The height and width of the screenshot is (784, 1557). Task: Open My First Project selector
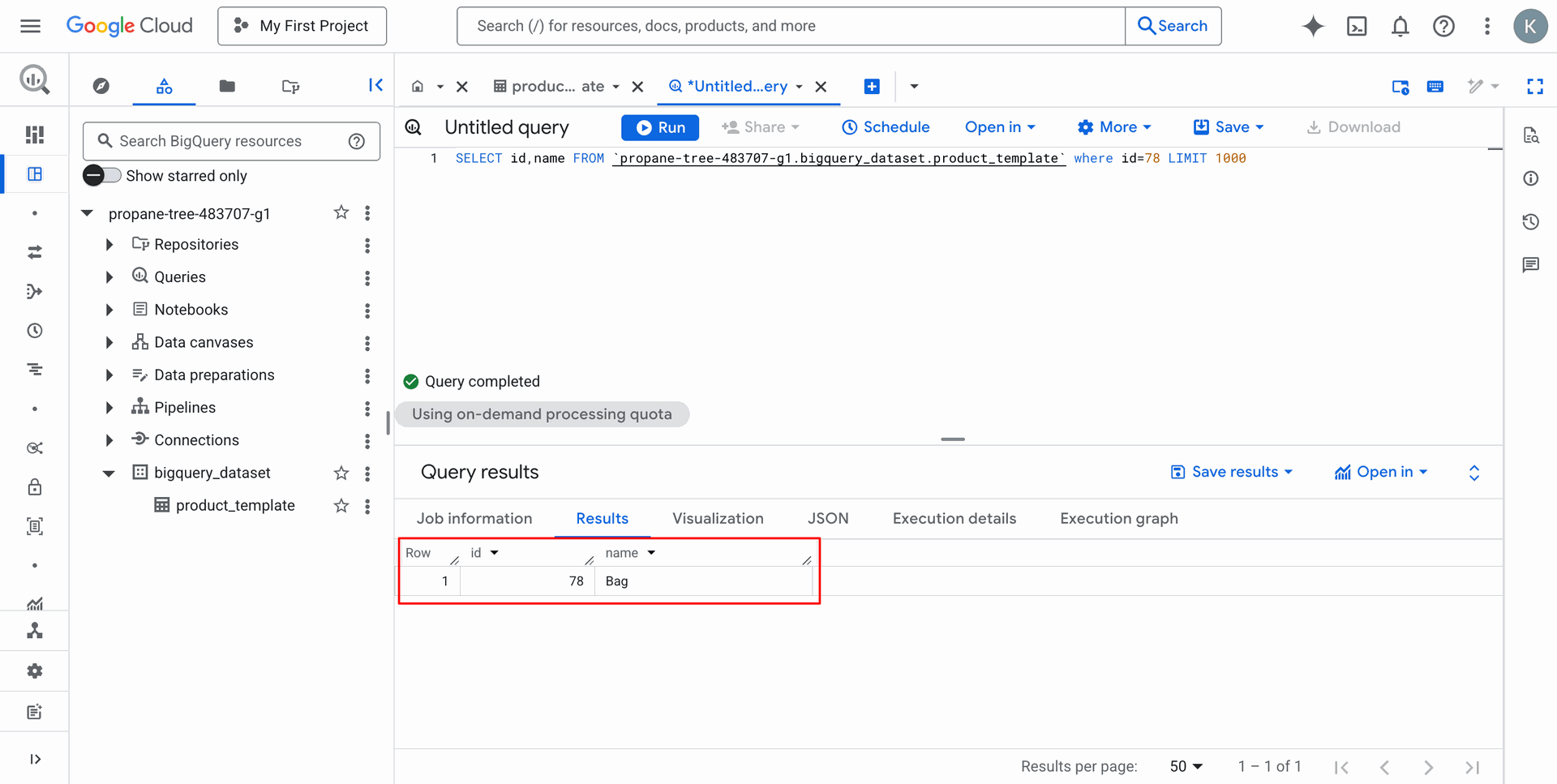[302, 26]
